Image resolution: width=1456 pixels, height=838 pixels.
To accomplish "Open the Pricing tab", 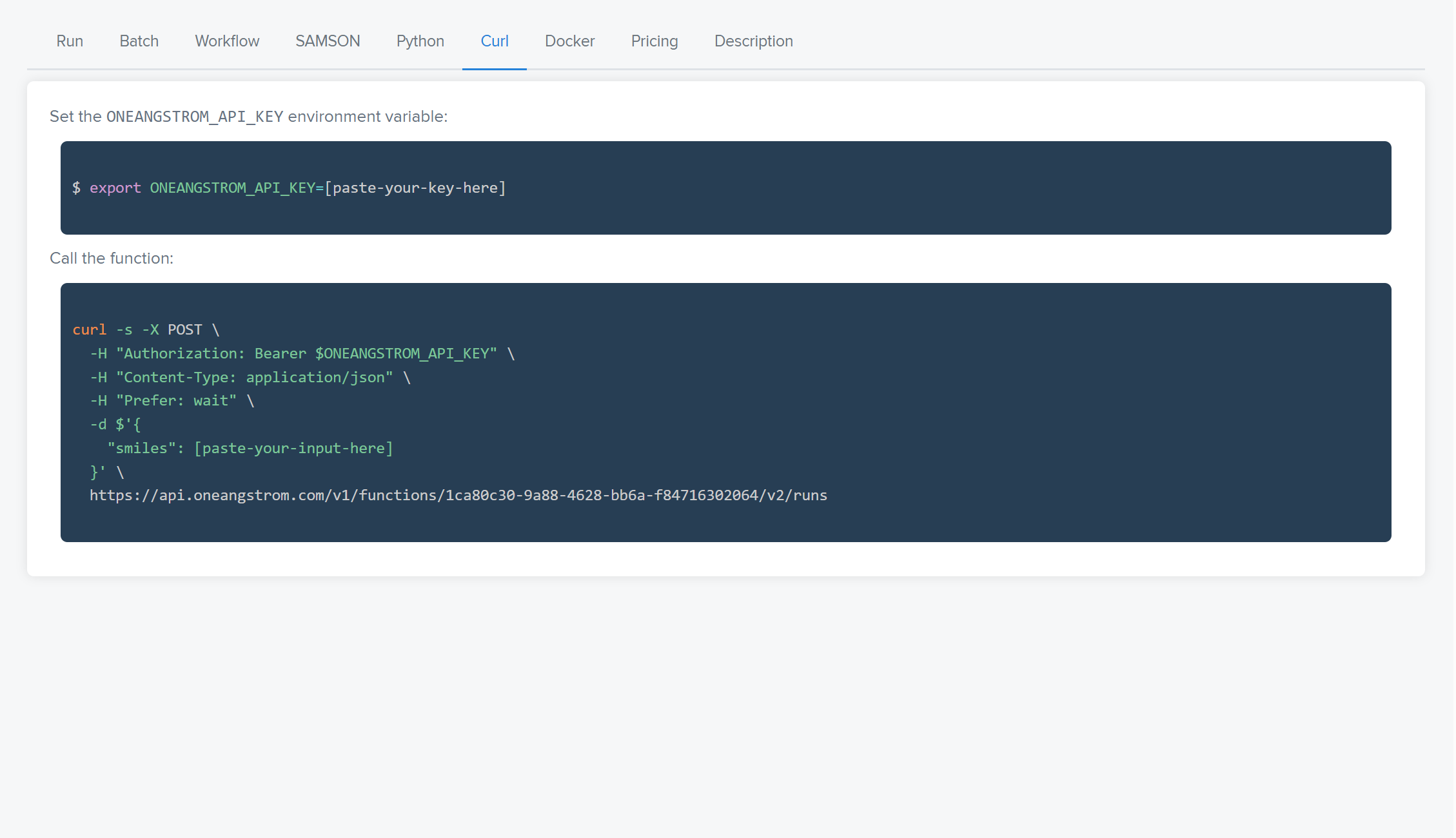I will point(654,41).
